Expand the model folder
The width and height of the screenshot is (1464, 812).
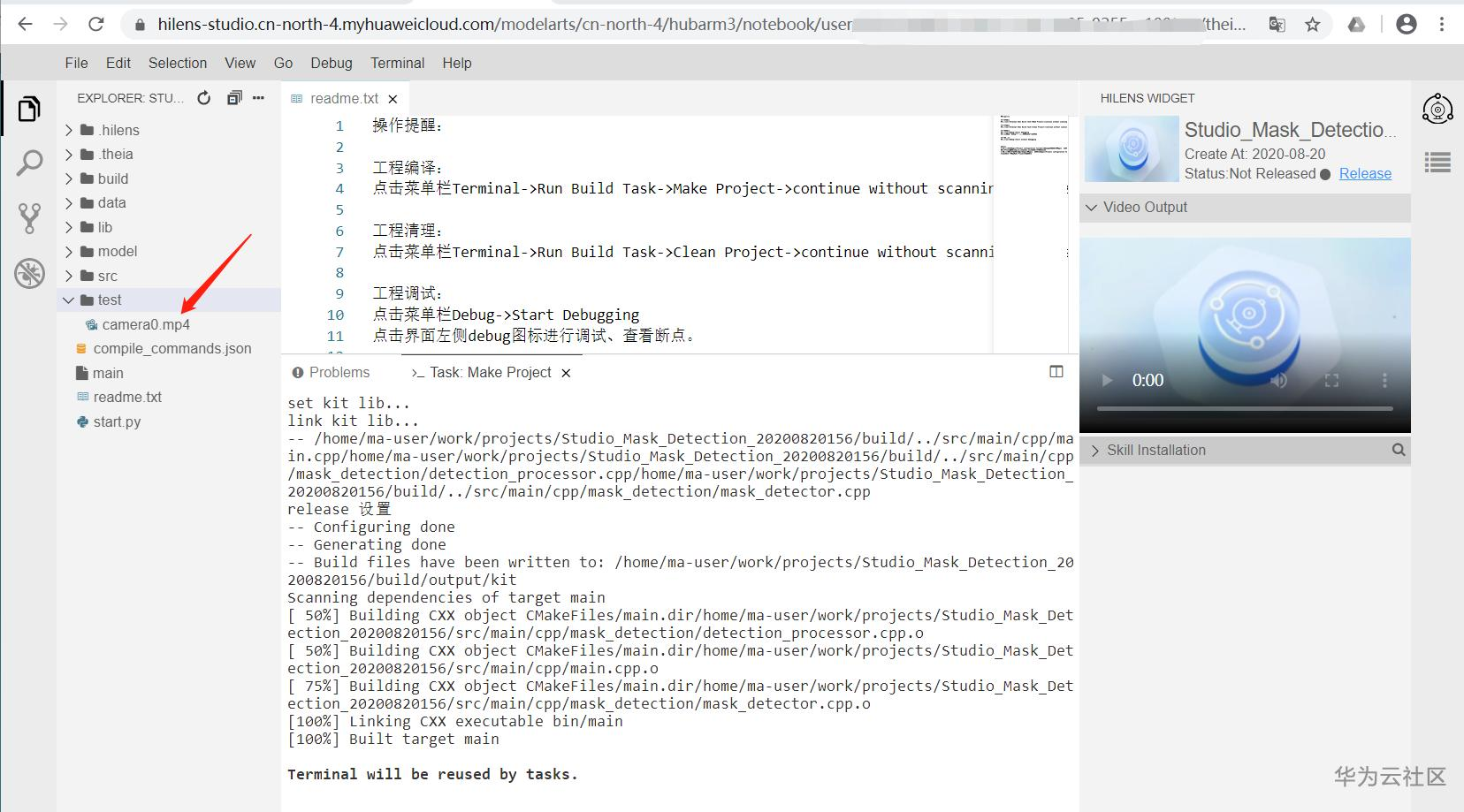(x=69, y=251)
